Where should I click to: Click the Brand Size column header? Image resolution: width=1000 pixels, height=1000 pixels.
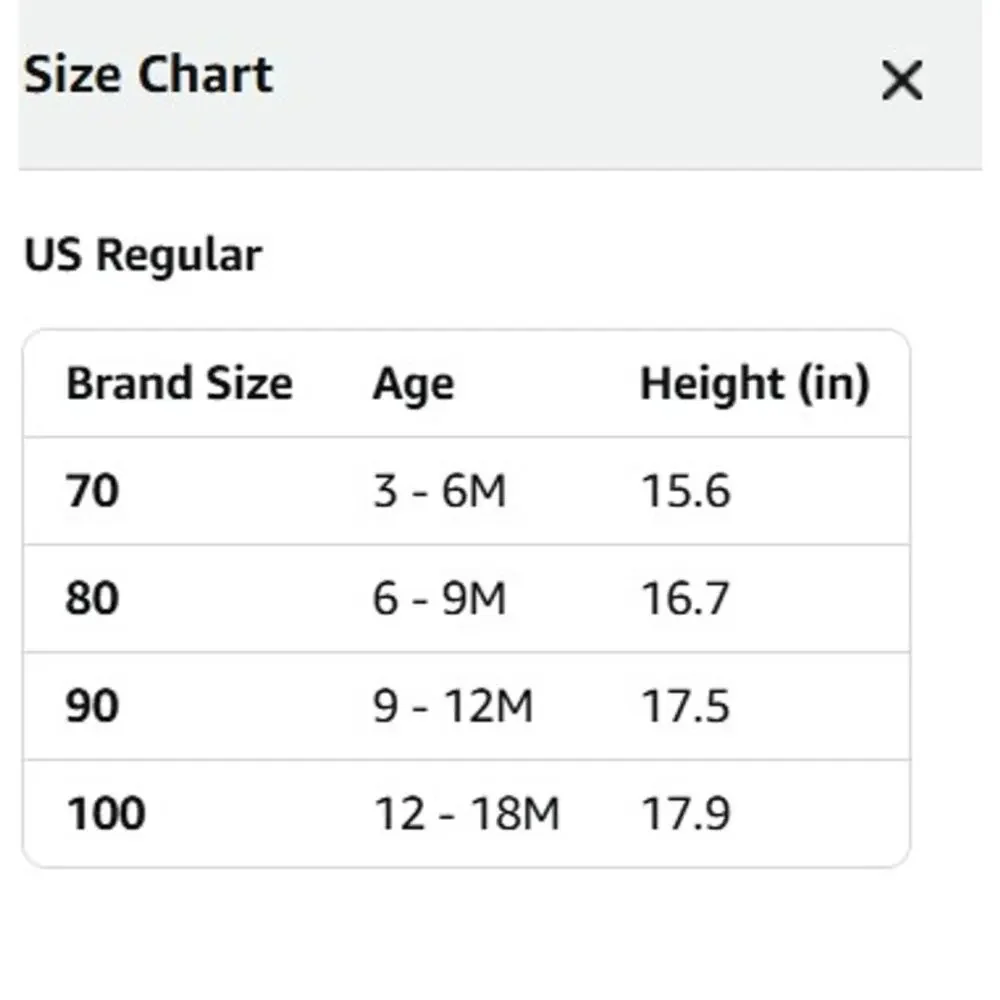(180, 383)
